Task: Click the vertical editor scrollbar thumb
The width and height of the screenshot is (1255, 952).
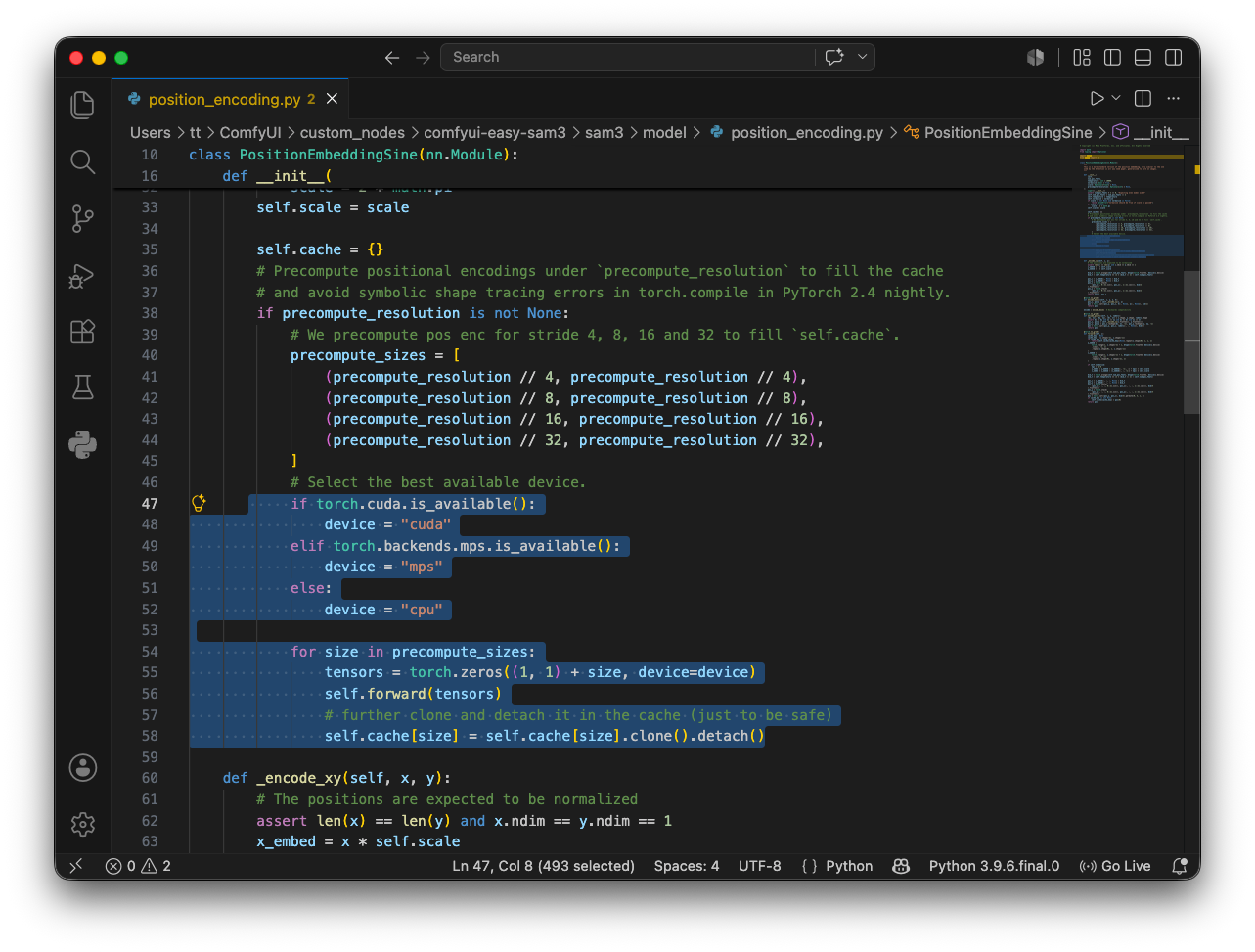Action: (1191, 342)
